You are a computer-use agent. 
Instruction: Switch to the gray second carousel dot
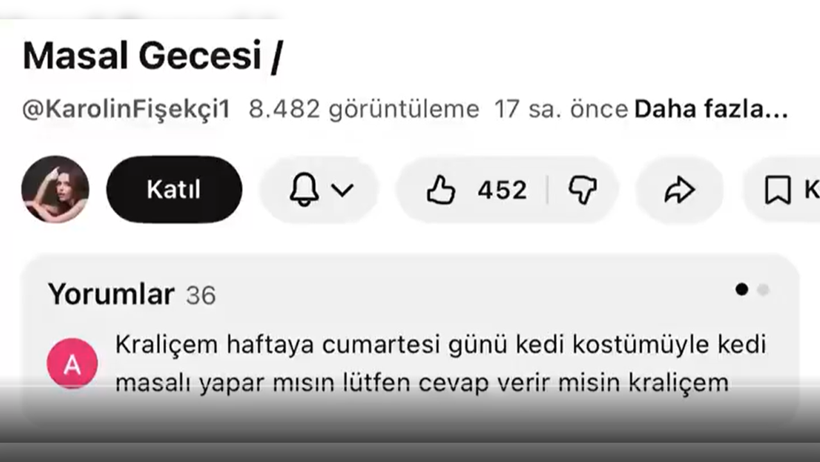pyautogui.click(x=763, y=290)
